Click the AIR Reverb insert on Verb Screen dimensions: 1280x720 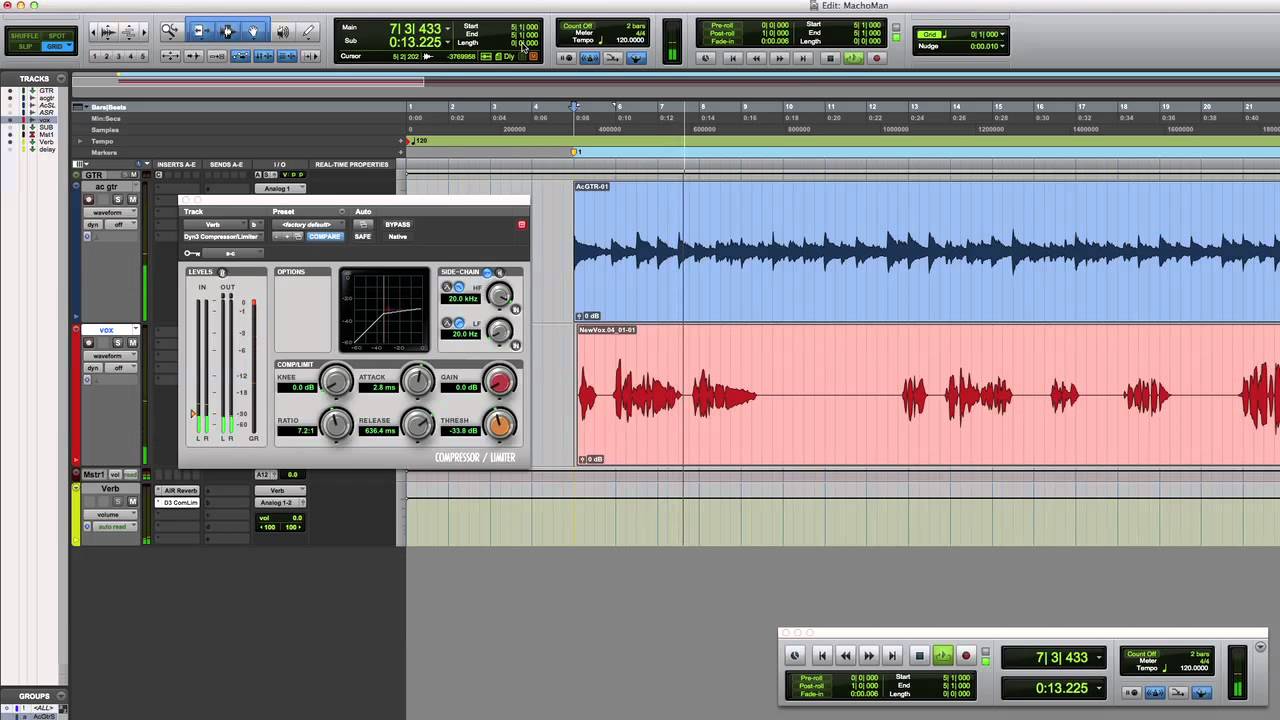181,491
